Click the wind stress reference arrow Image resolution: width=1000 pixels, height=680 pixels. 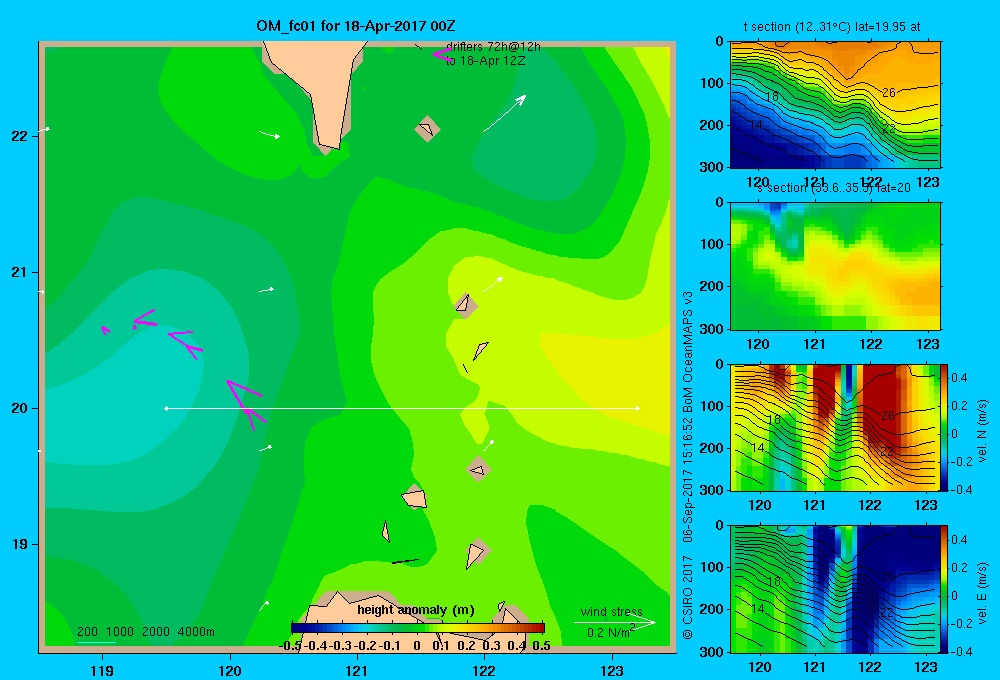click(614, 623)
